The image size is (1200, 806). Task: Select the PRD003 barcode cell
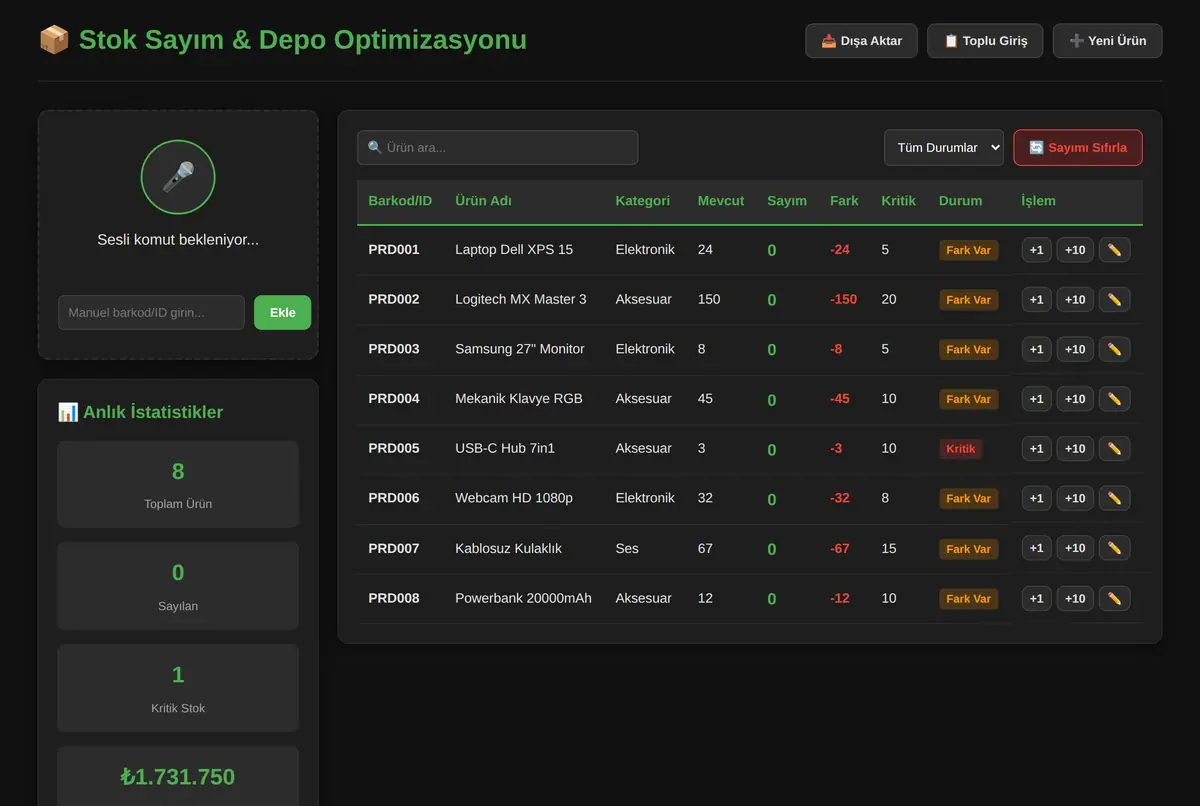tap(394, 349)
